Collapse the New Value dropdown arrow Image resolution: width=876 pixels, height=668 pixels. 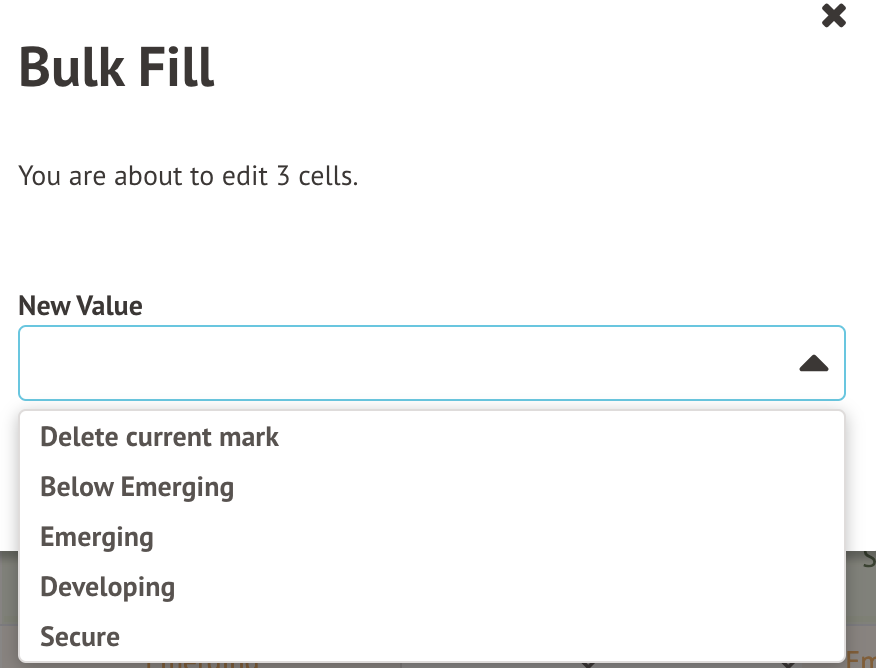click(x=813, y=364)
